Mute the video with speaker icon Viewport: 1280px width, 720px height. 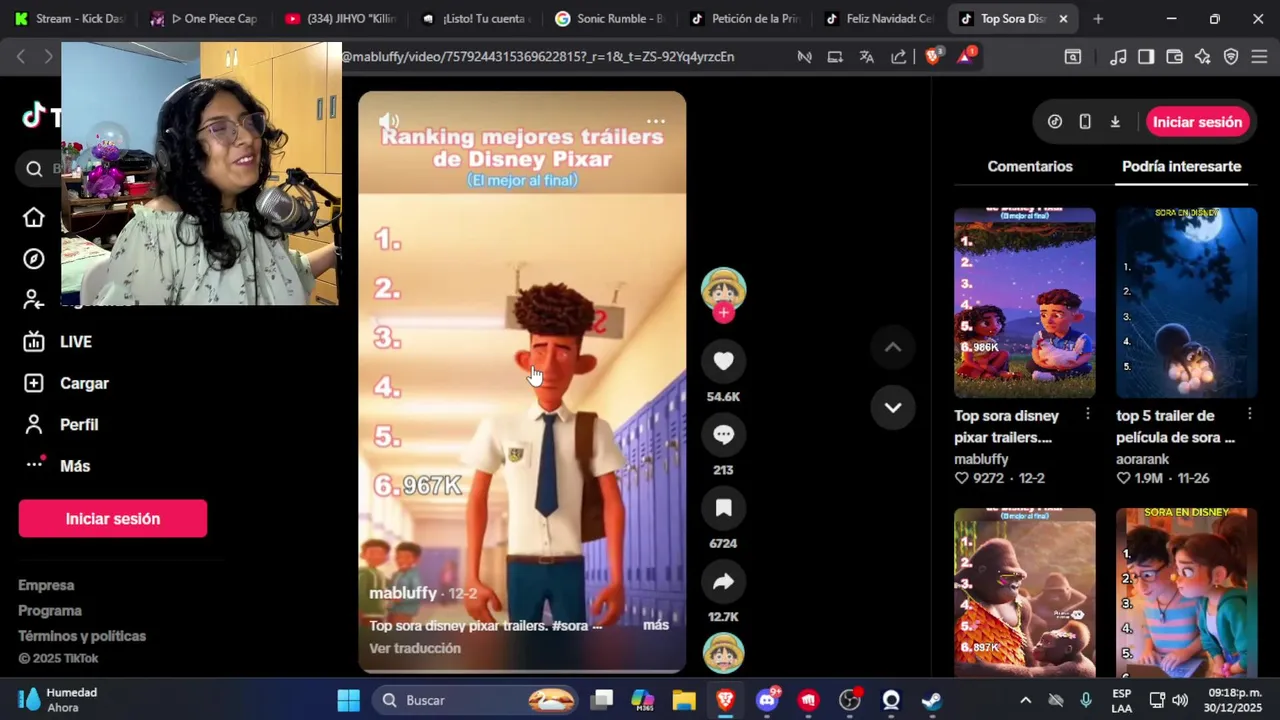click(x=389, y=121)
